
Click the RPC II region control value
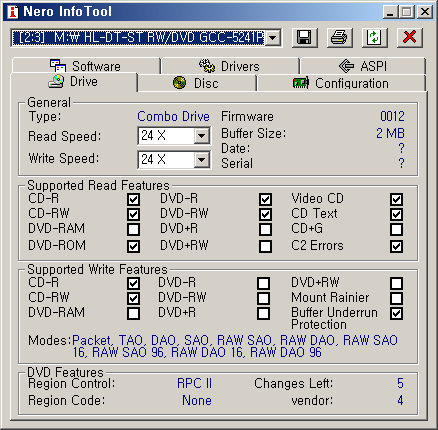(194, 383)
